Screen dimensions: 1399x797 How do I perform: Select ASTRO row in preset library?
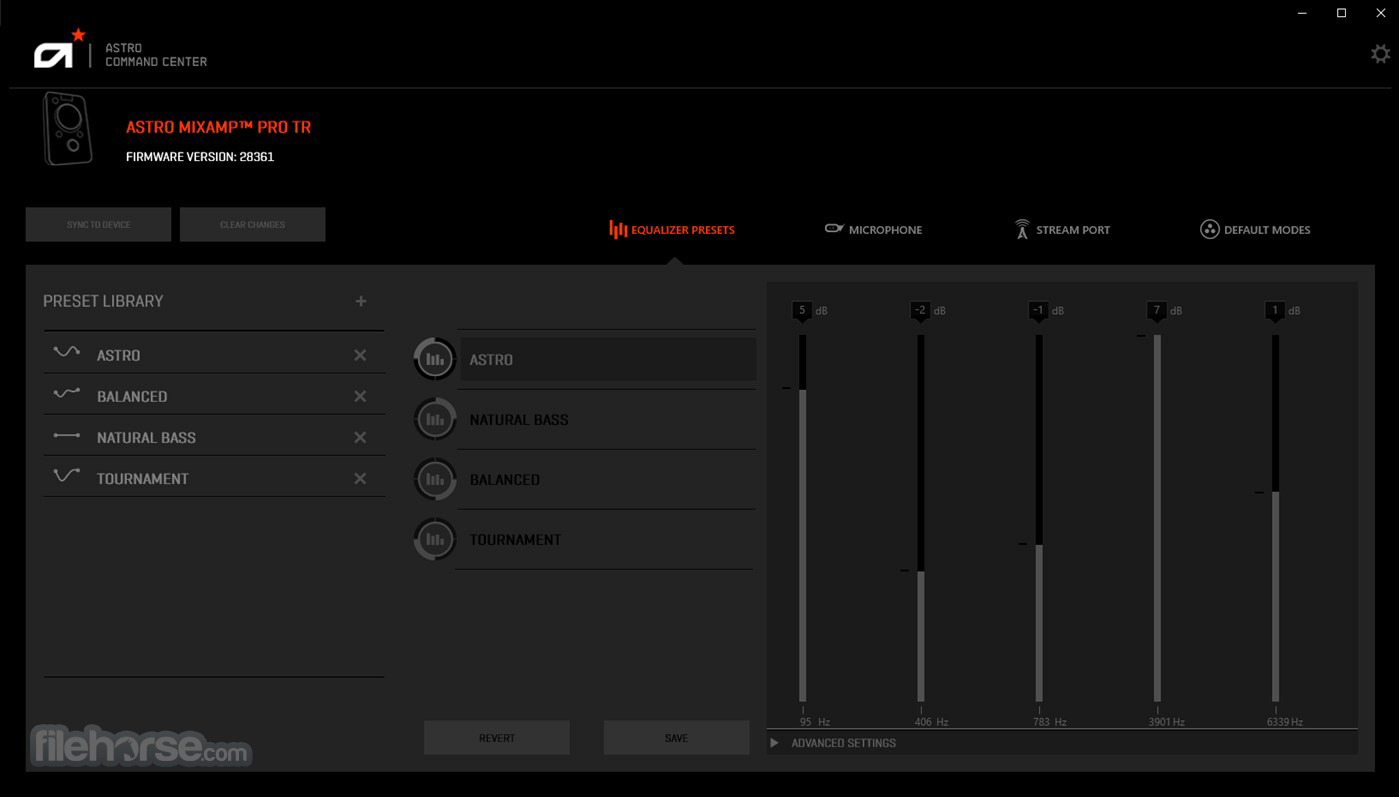pos(213,354)
